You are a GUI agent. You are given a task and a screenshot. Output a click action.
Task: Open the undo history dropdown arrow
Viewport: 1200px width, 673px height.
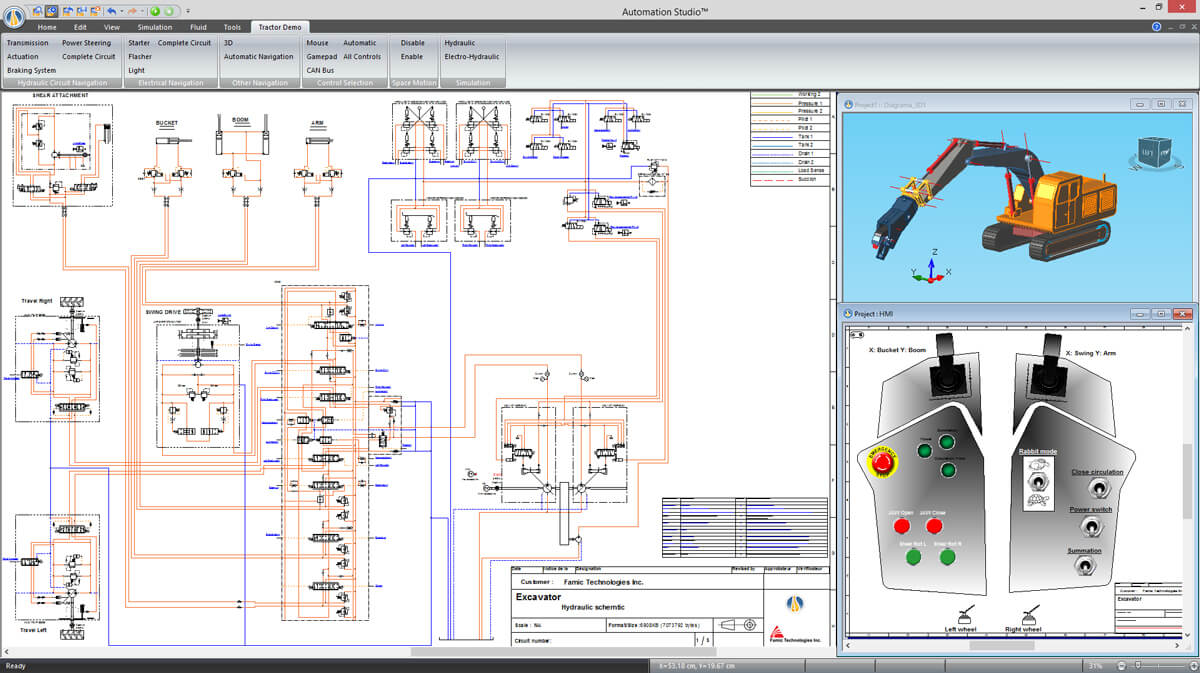pyautogui.click(x=120, y=10)
